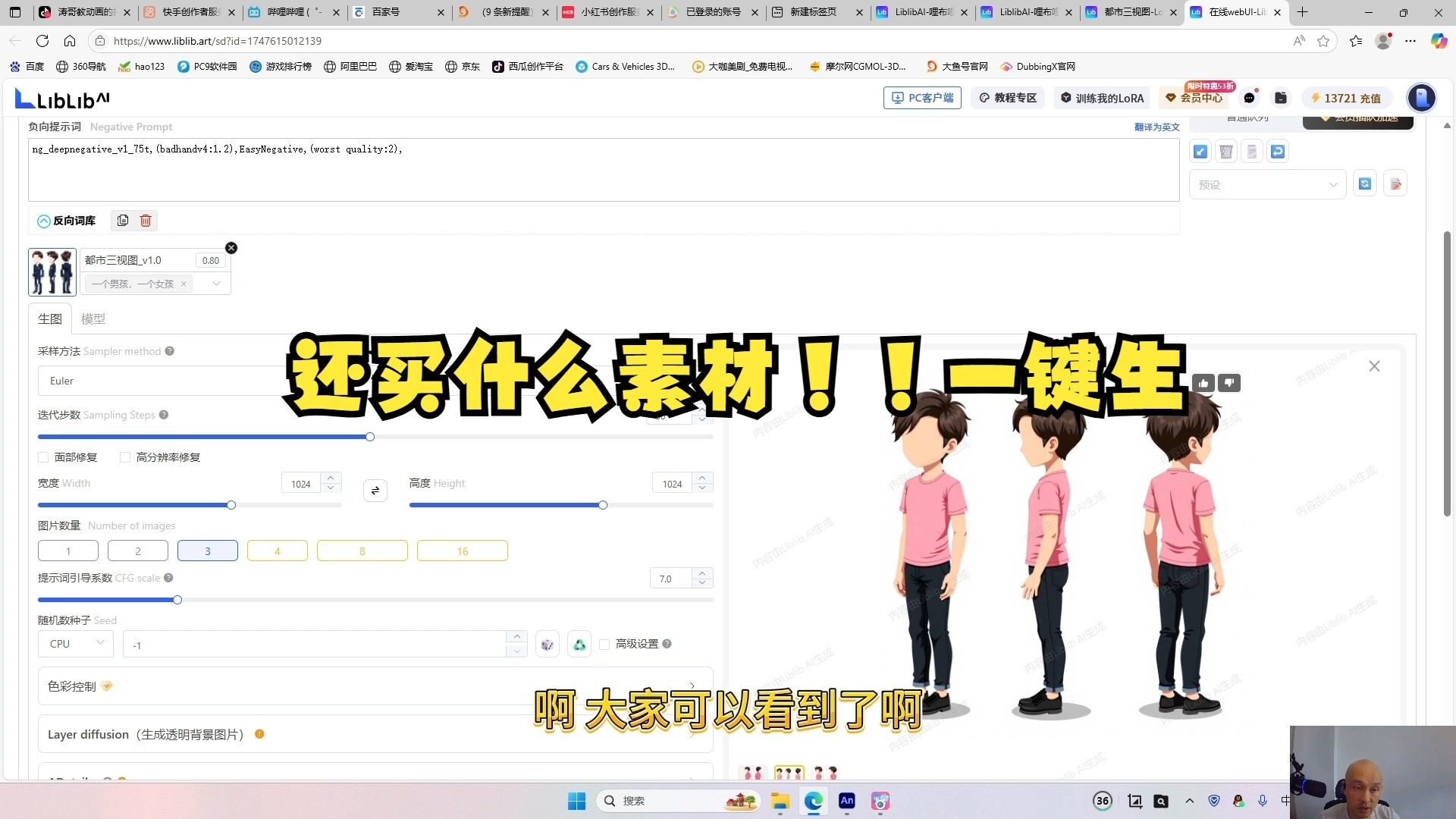Viewport: 1456px width, 819px height.
Task: Click the dice icon to randomize seed
Action: [x=548, y=644]
